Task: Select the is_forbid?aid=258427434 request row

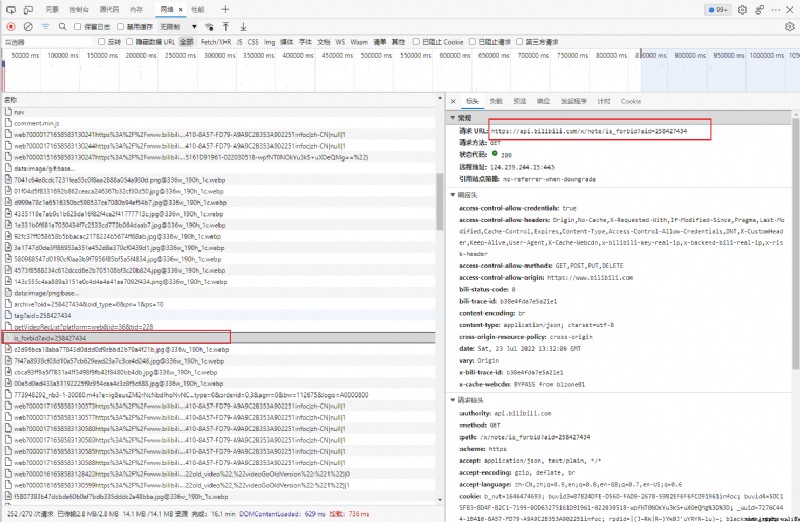Action: click(218, 338)
